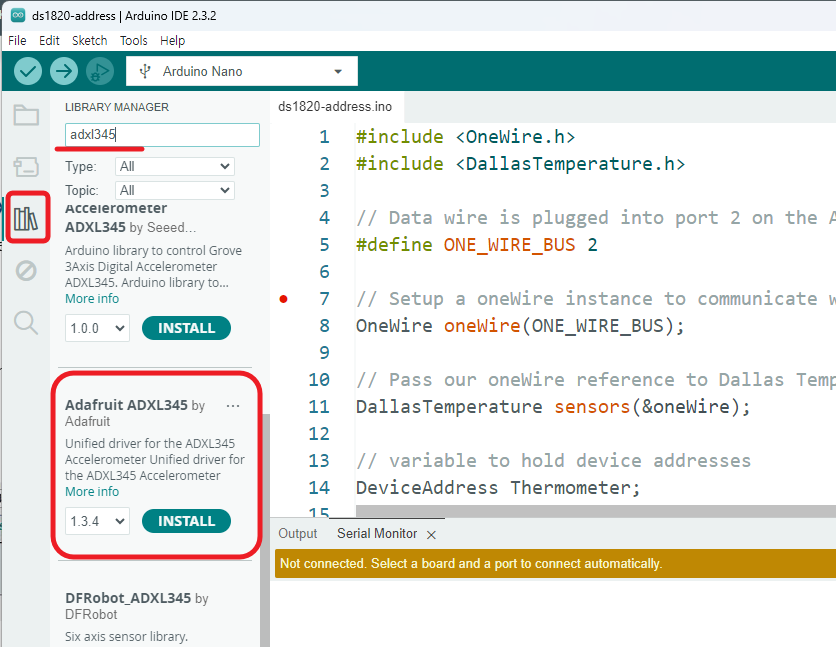The image size is (836, 647).
Task: Close the Serial Monitor tab
Action: point(431,535)
